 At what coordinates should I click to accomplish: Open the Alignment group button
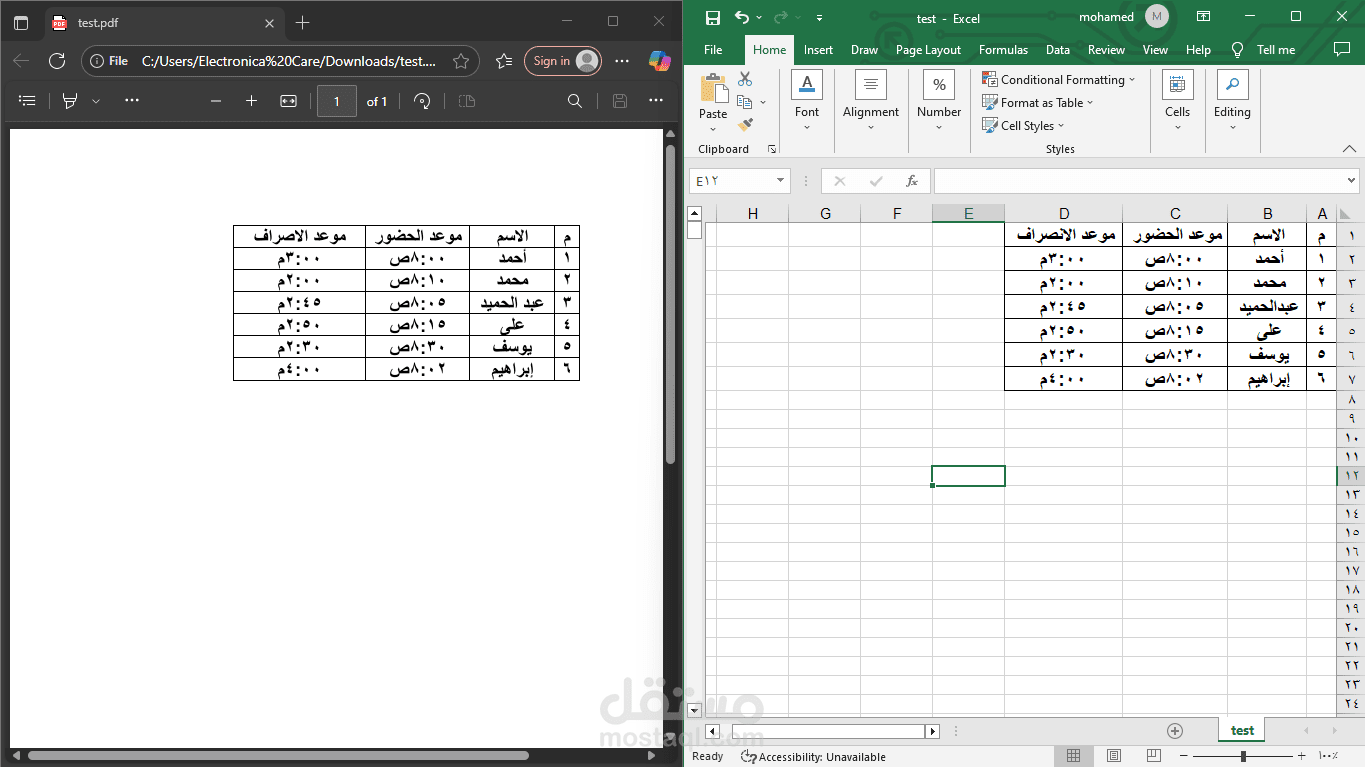pos(871,99)
